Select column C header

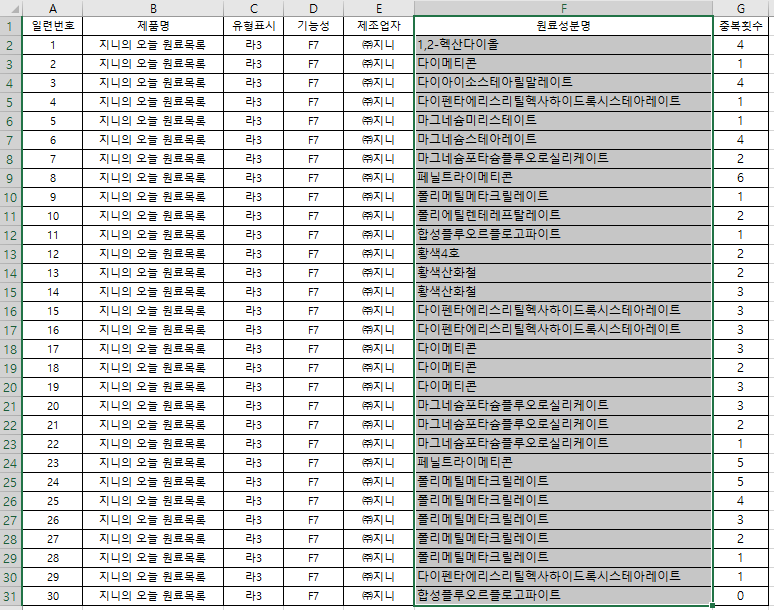tap(253, 8)
